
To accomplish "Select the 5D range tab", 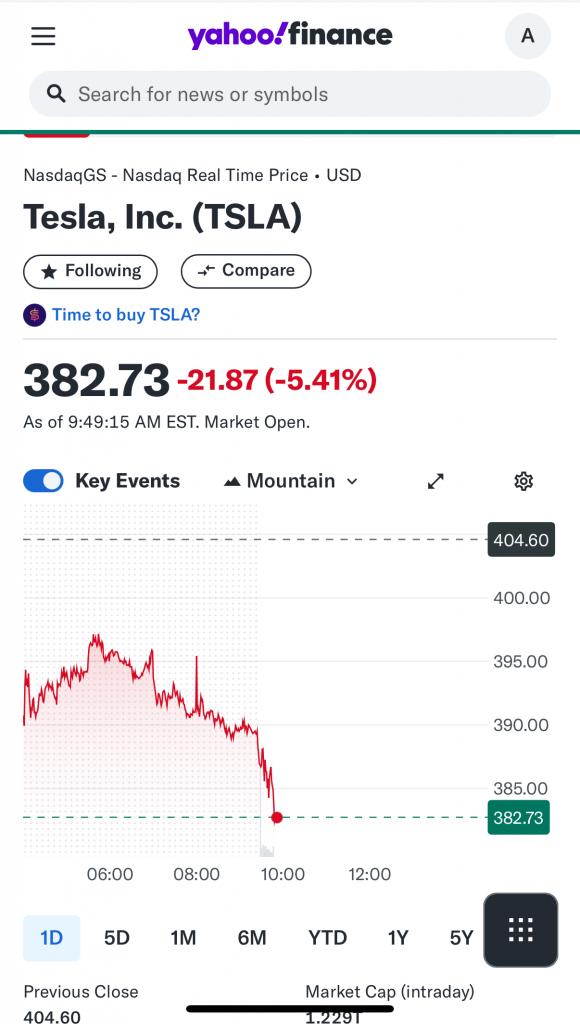I will (x=117, y=938).
